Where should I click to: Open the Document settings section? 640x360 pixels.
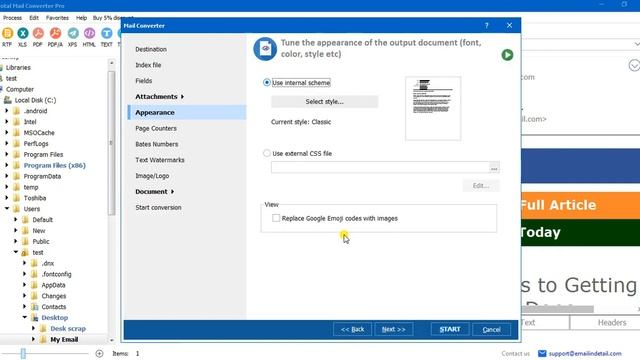(x=155, y=191)
